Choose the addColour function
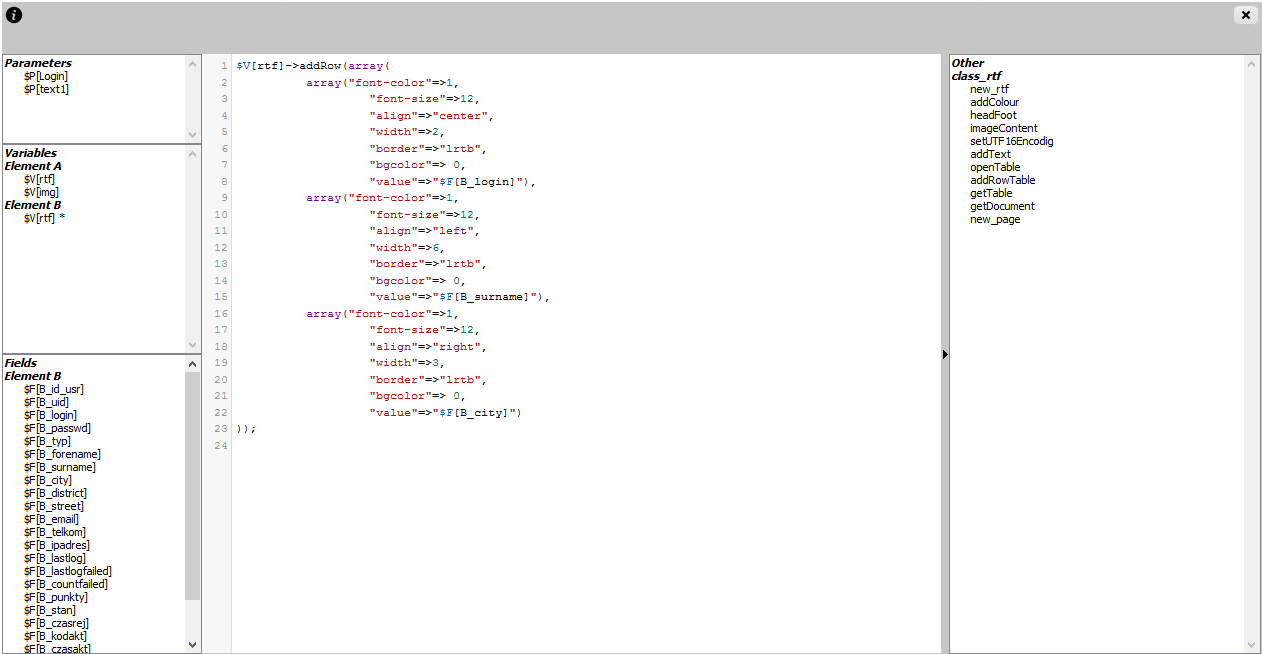Viewport: 1262px width, 654px height. pyautogui.click(x=994, y=102)
